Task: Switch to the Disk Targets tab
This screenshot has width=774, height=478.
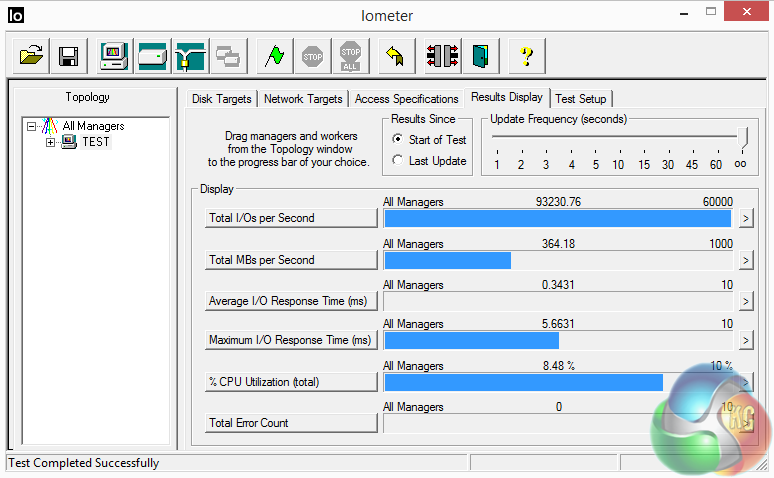Action: click(x=222, y=99)
